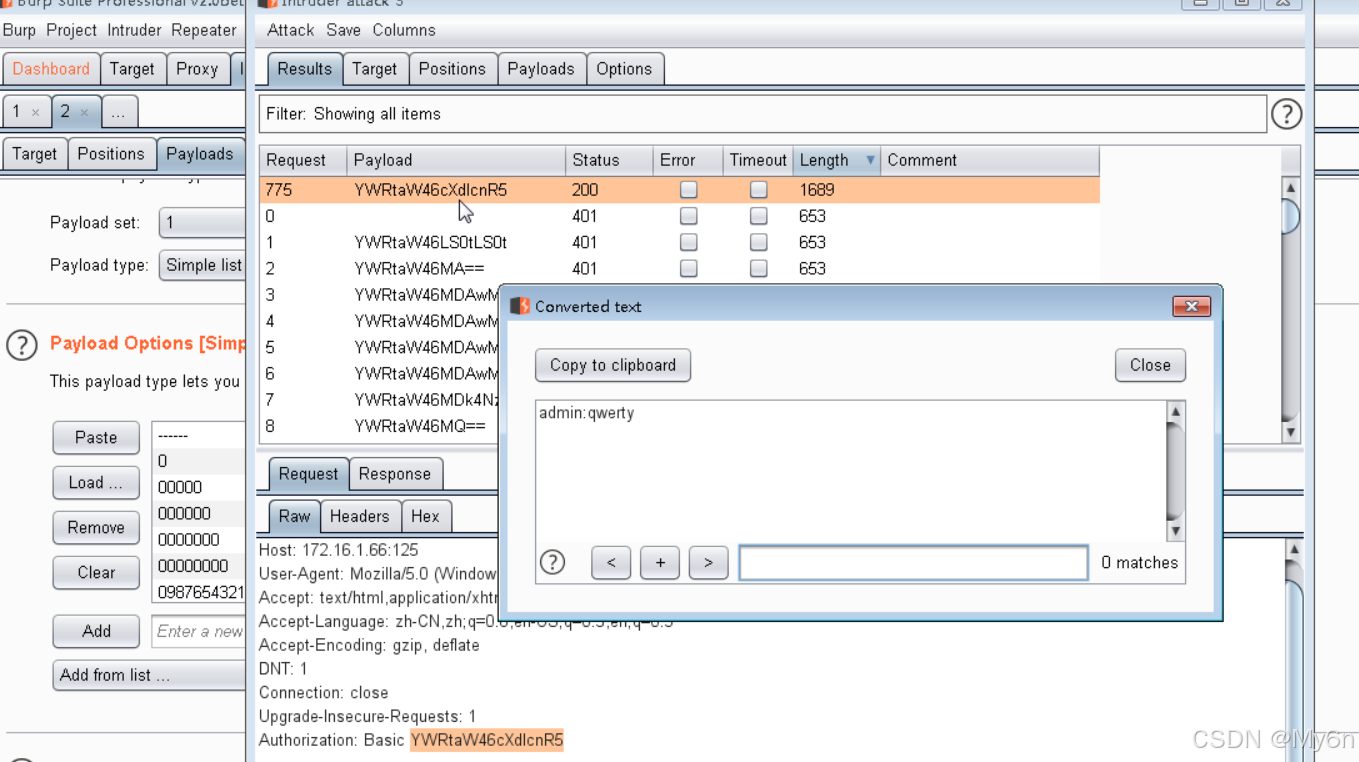The image size is (1359, 762).
Task: Select payload item 00000000 in list
Action: [x=199, y=565]
